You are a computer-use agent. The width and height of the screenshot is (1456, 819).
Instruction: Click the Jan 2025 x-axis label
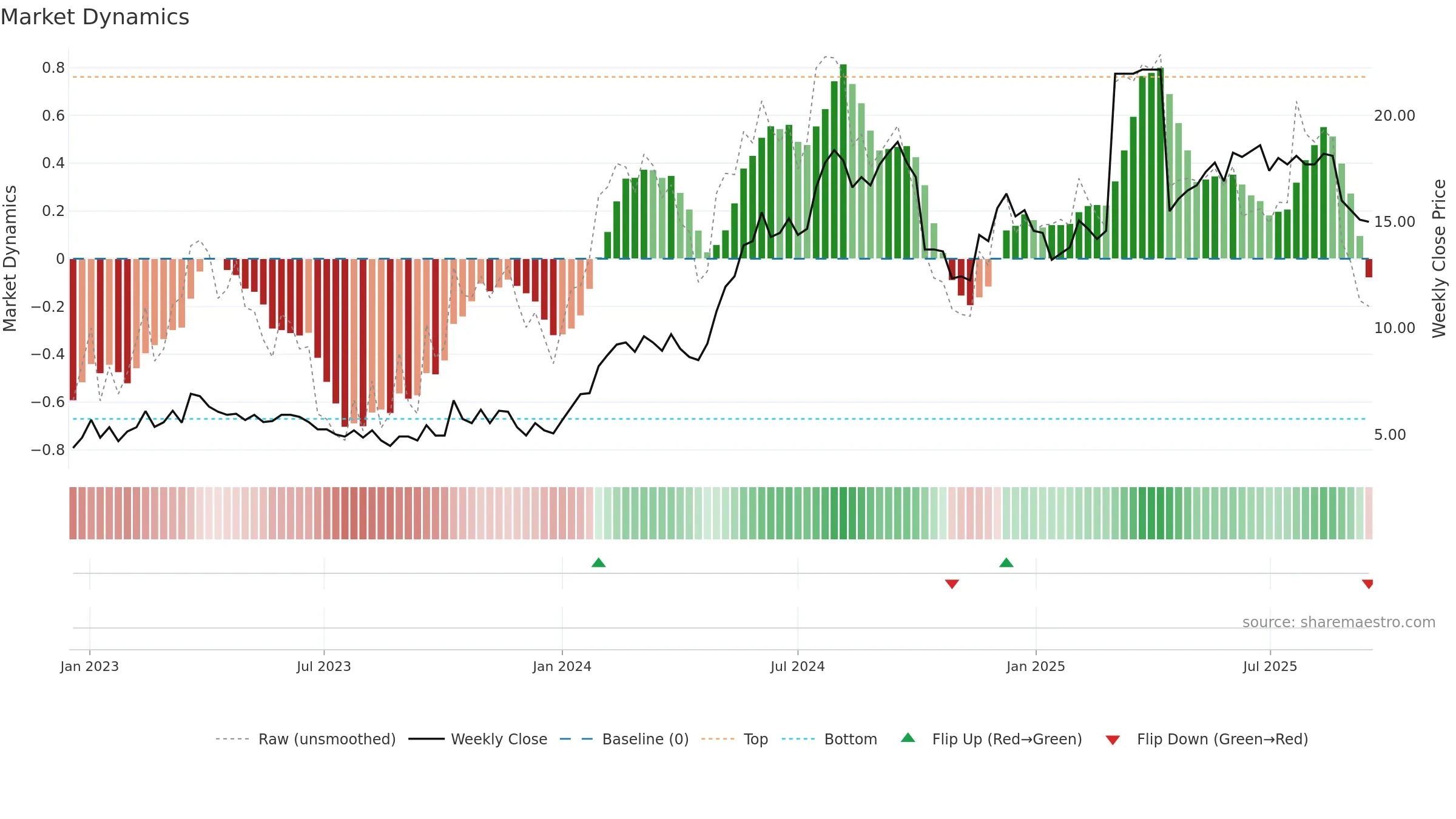point(1036,666)
